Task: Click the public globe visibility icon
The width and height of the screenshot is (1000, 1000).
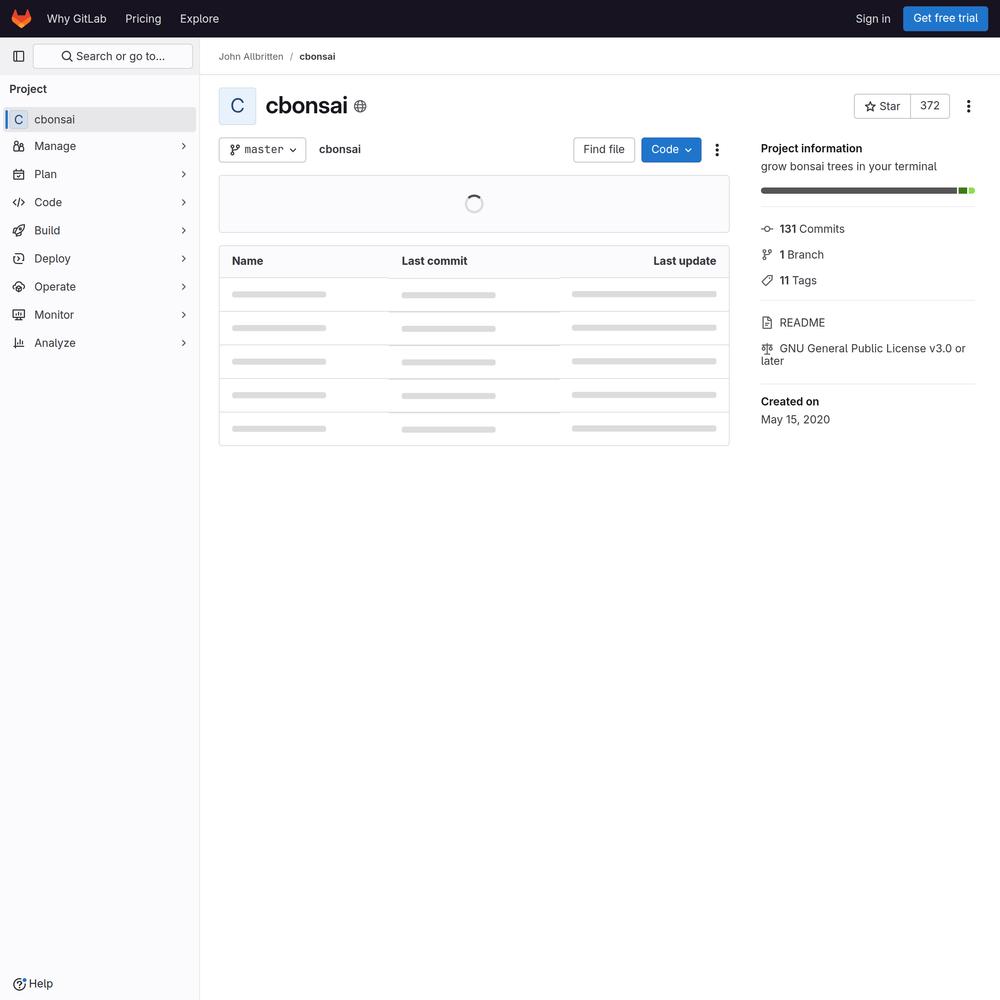Action: pyautogui.click(x=360, y=107)
